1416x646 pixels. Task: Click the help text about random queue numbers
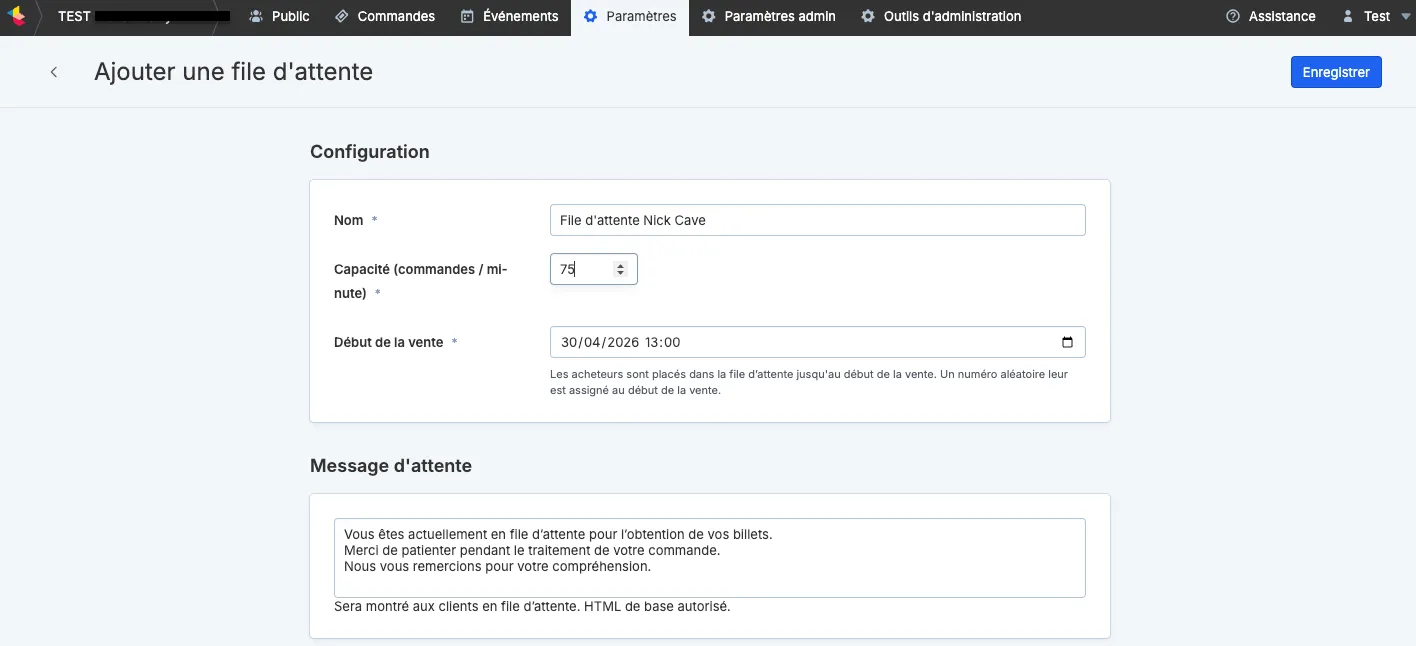[x=809, y=383]
